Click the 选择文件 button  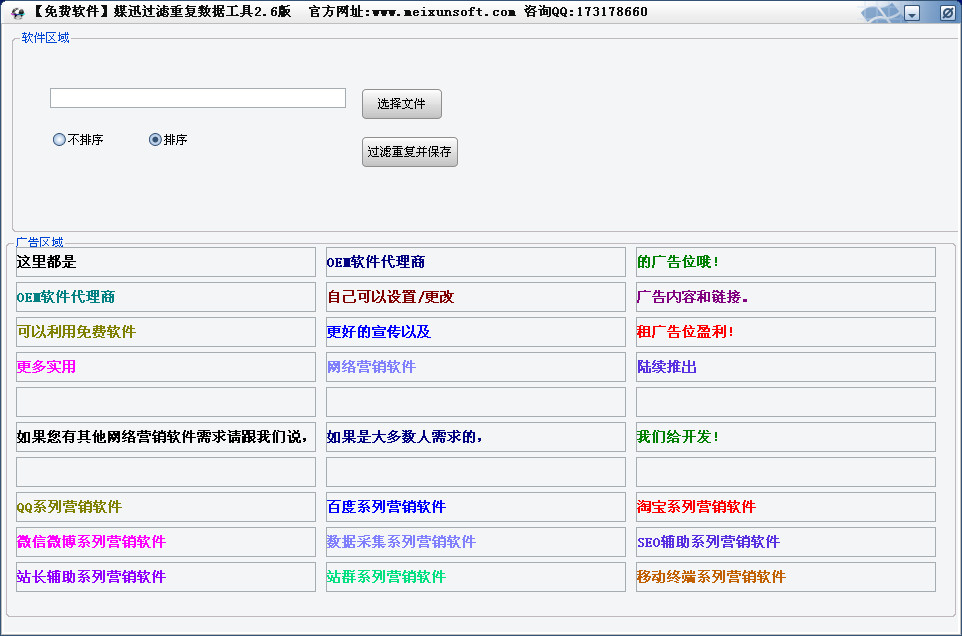point(402,104)
